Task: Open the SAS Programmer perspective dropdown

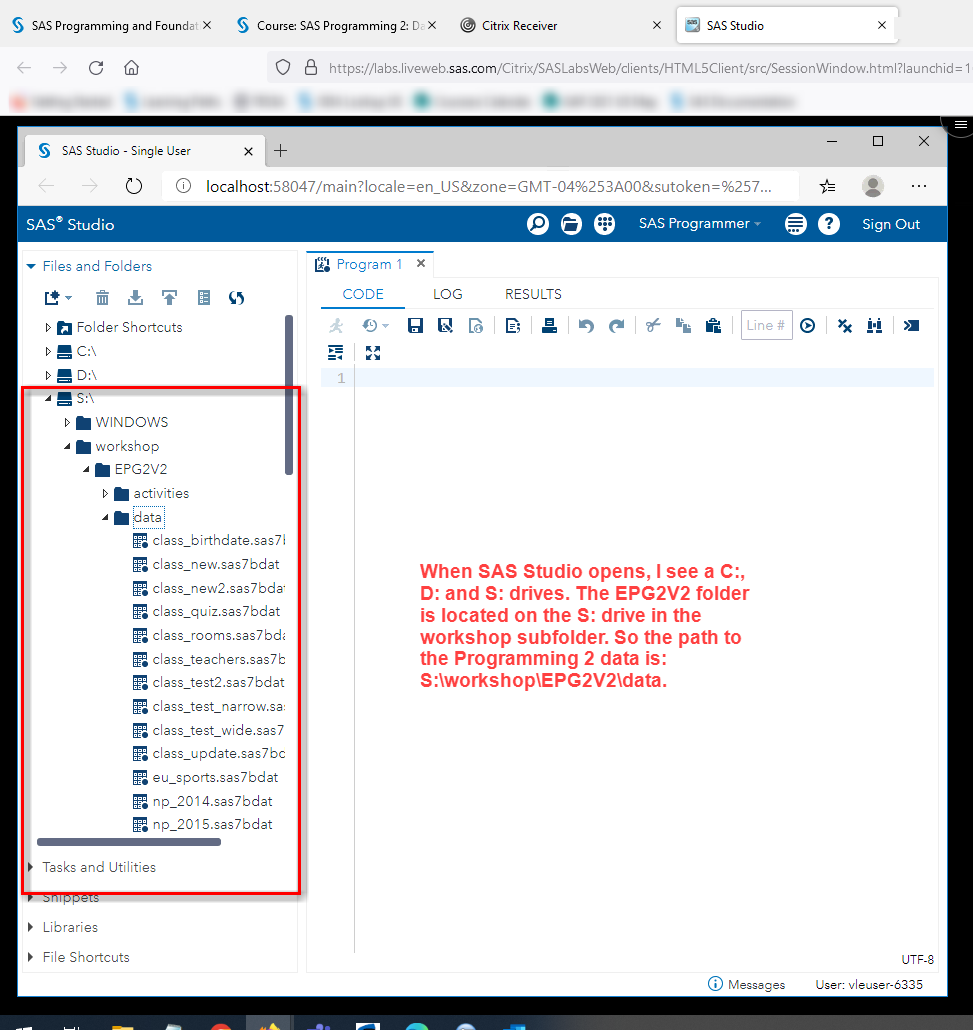Action: (x=699, y=224)
